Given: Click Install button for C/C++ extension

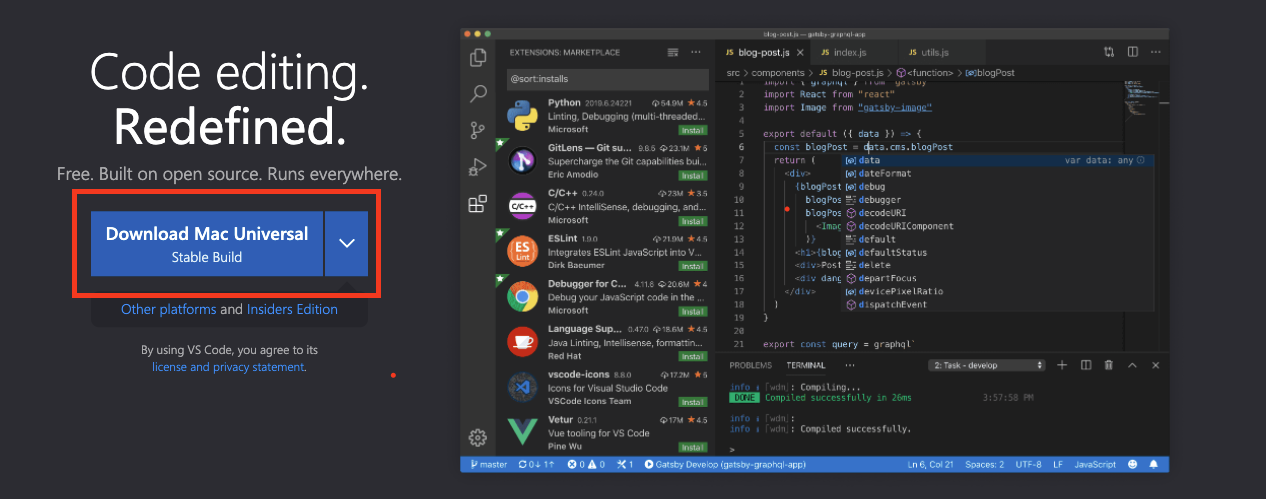Looking at the screenshot, I should click(692, 220).
